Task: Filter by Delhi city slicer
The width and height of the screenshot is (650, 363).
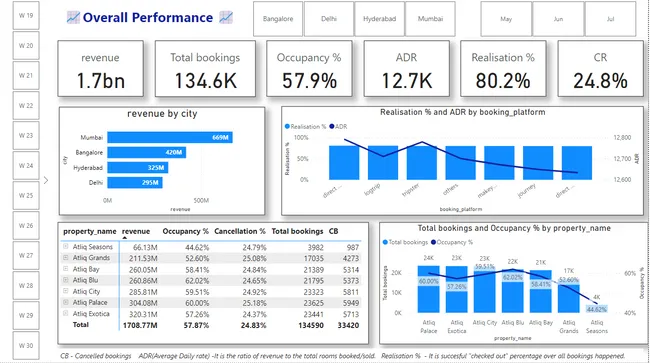Action: 329,19
